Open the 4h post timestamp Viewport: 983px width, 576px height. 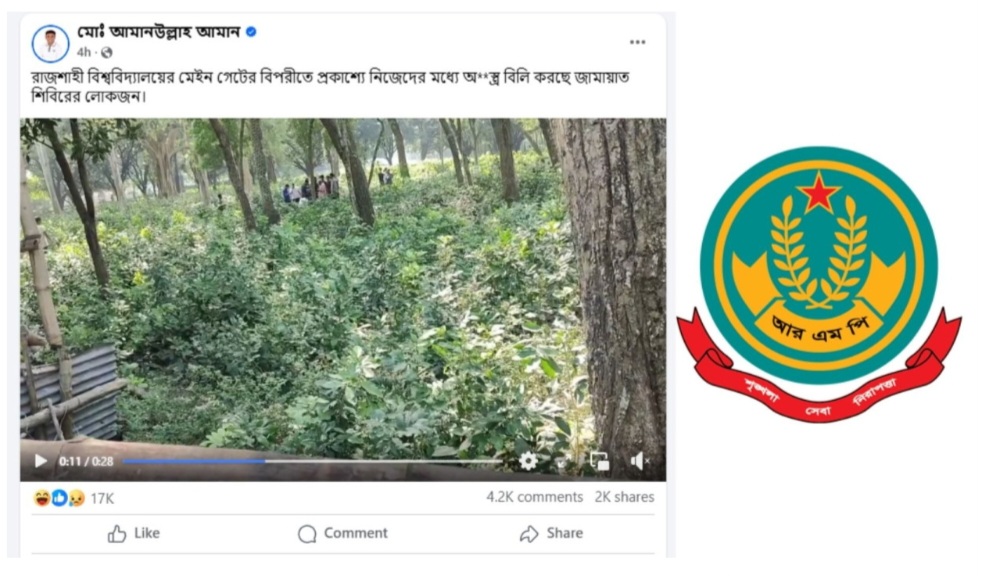click(x=83, y=52)
